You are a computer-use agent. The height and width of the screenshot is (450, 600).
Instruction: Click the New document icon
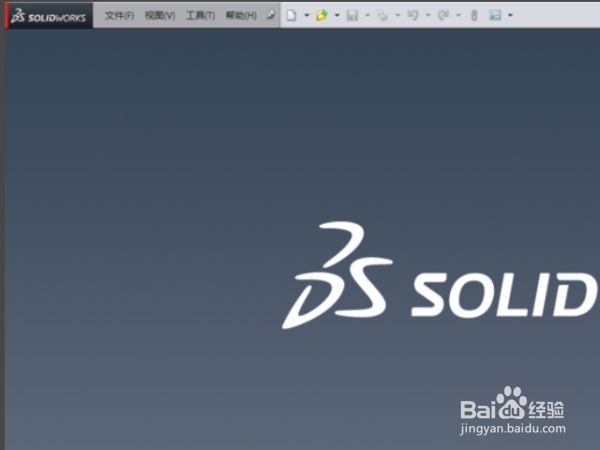click(292, 15)
